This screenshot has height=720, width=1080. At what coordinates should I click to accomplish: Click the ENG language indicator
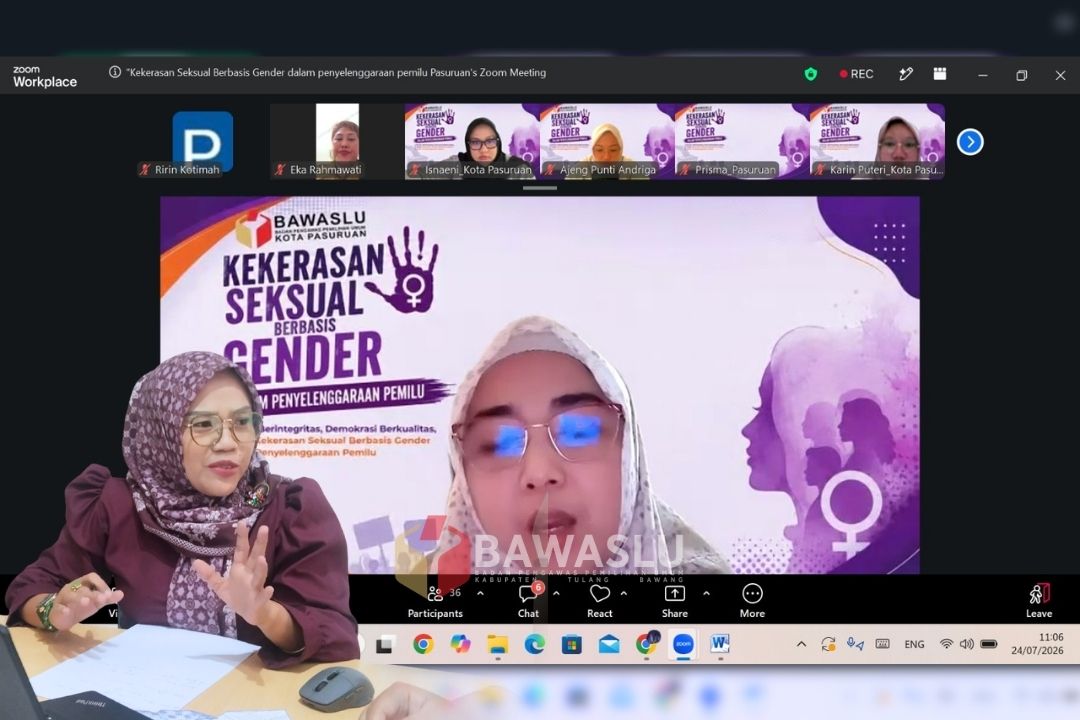(x=914, y=644)
